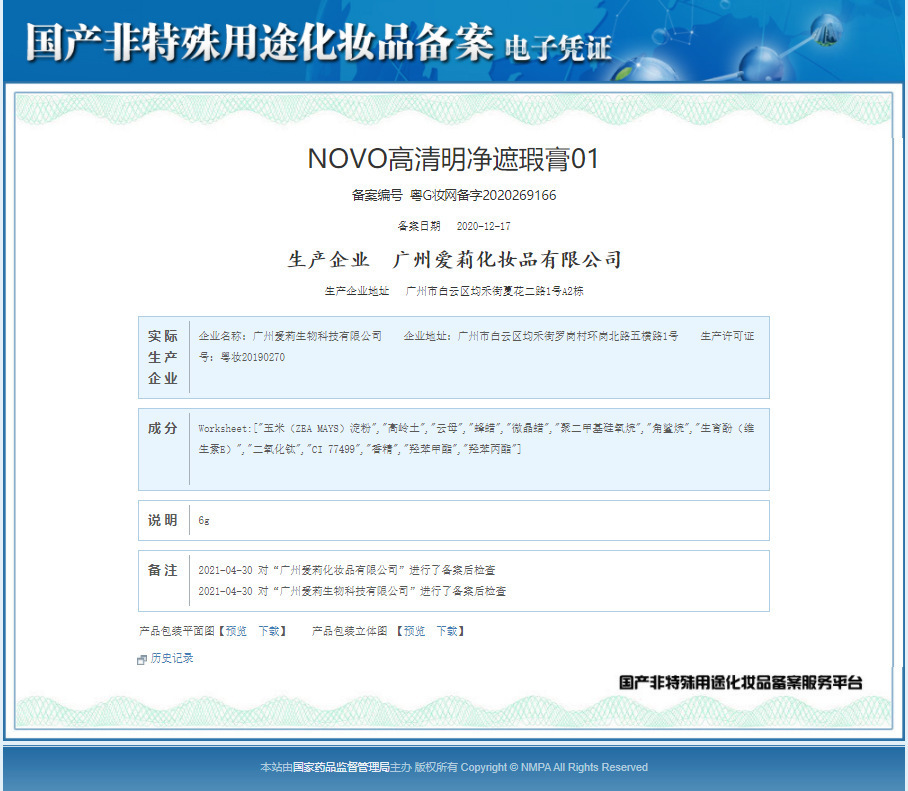Click the 备案日期 2020-12-17 line

[454, 226]
